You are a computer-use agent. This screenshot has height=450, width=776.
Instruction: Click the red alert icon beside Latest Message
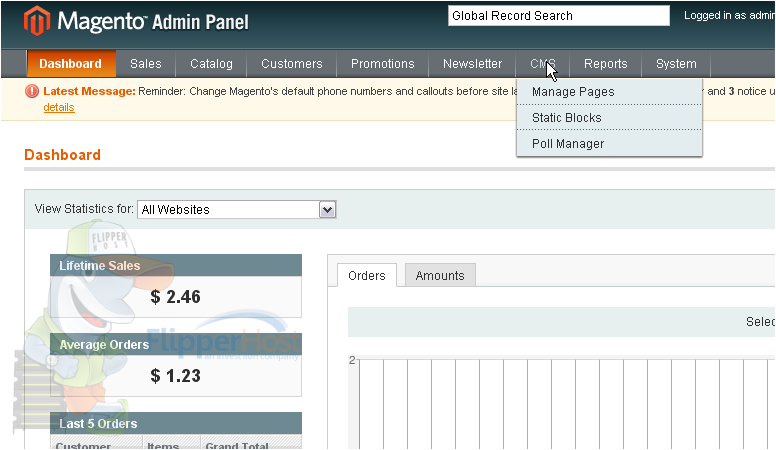(32, 91)
